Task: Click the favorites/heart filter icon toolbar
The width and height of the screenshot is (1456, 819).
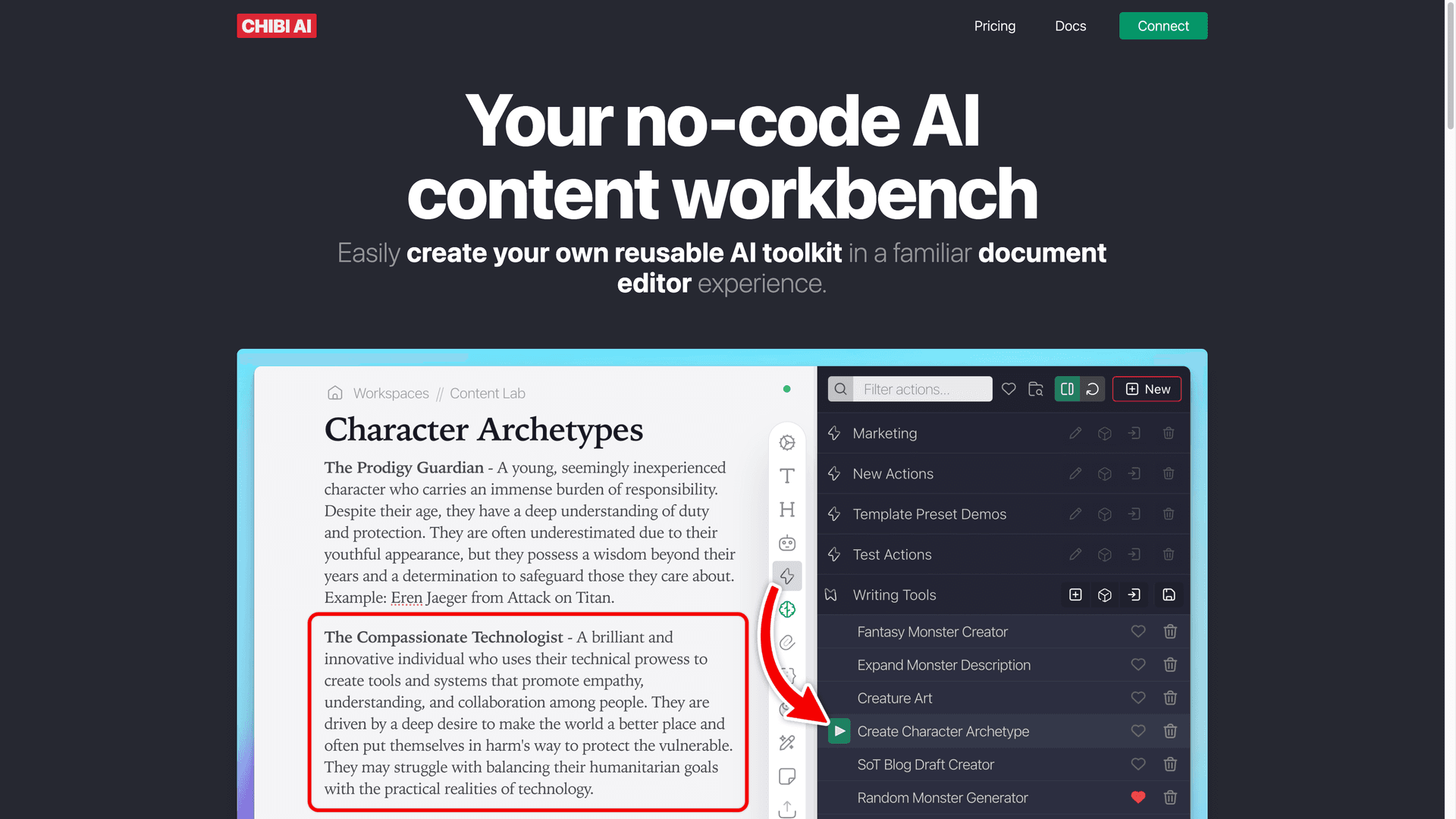Action: (1007, 389)
